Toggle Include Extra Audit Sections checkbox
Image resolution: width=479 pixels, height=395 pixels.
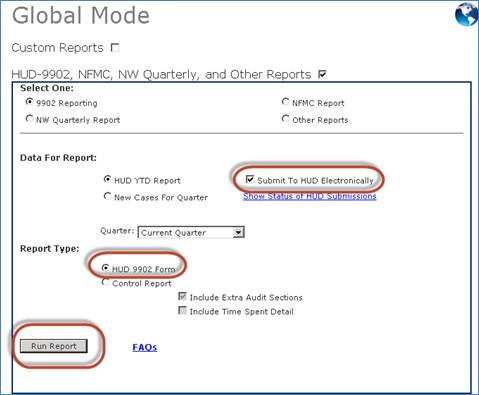tap(182, 296)
